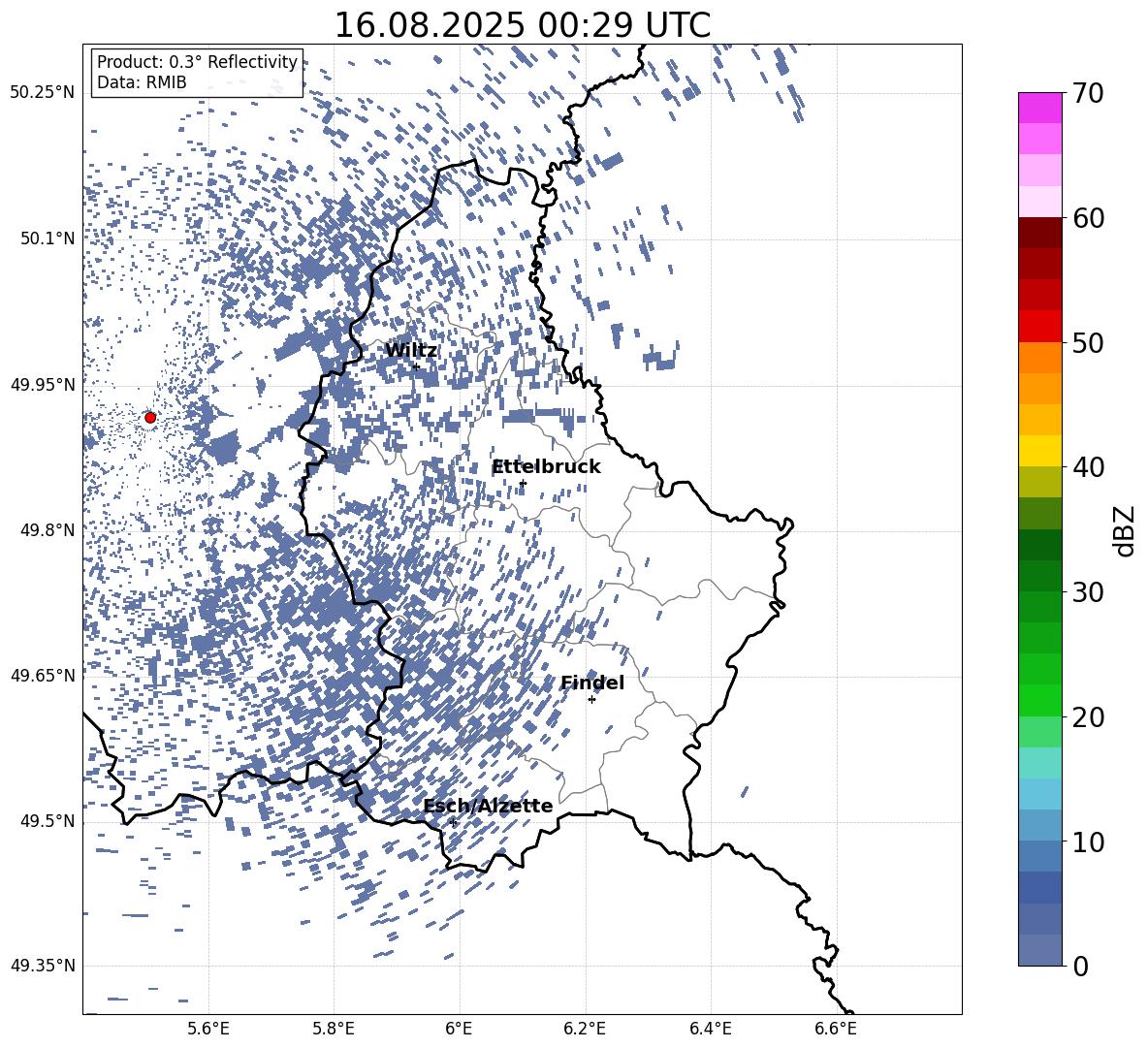
Task: Click the magenta top colorbar segment
Action: (x=1039, y=109)
